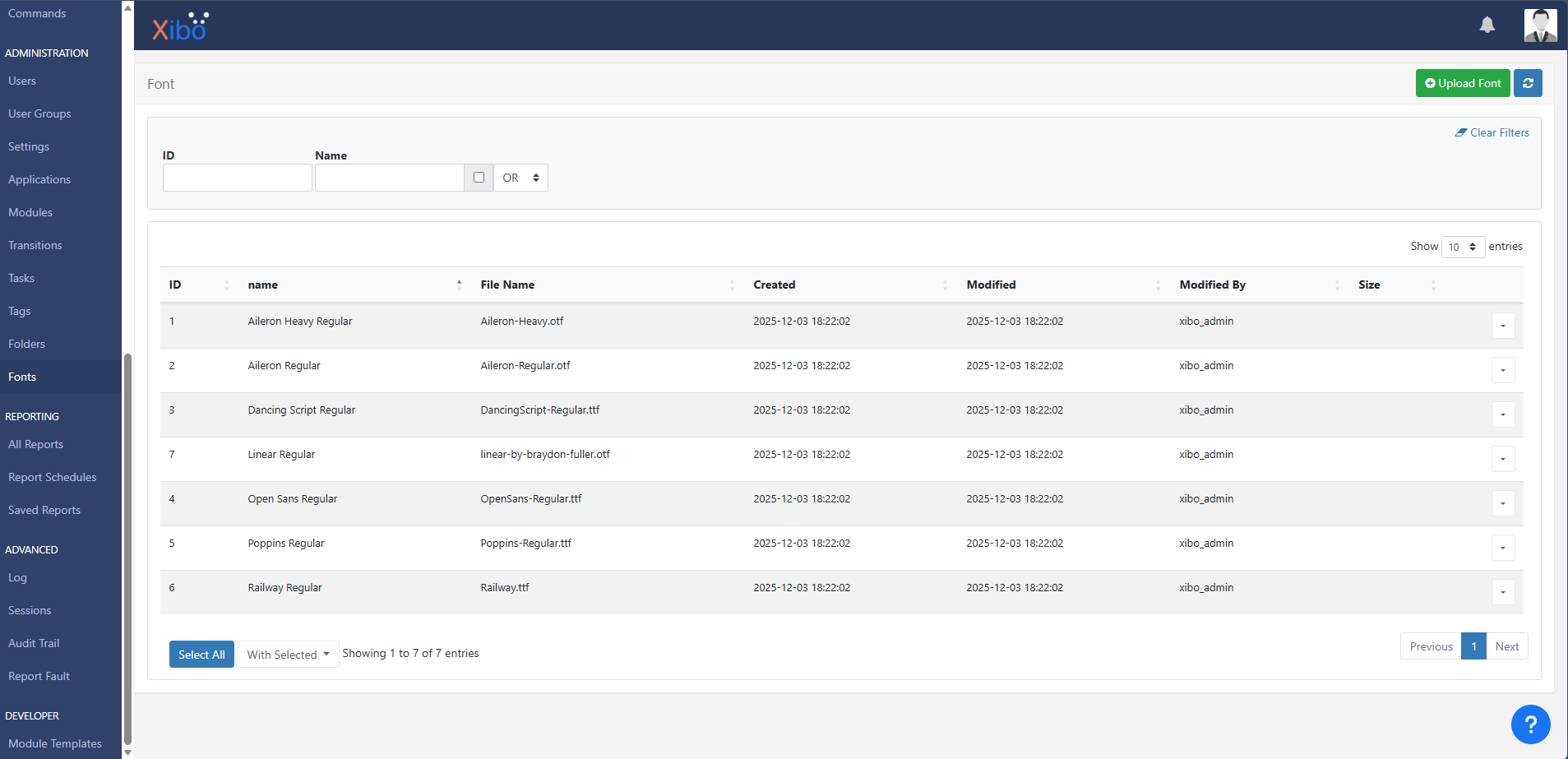Open the OR logic dropdown
Viewport: 1568px width, 759px height.
click(x=520, y=178)
